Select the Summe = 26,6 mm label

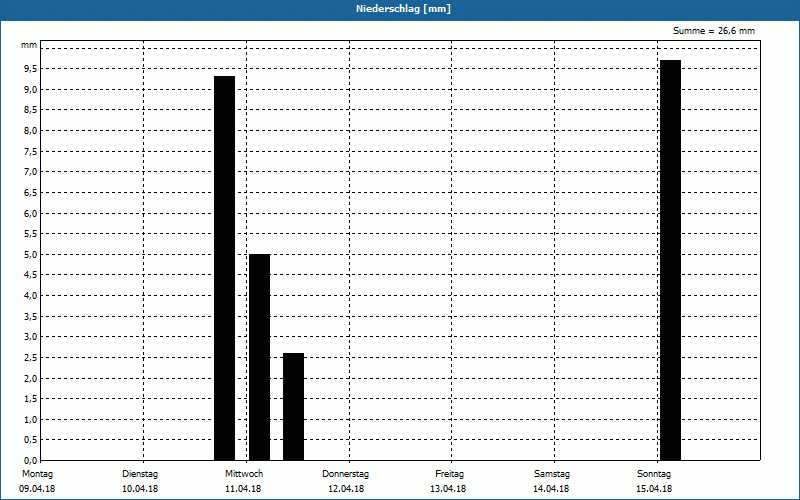[x=714, y=31]
